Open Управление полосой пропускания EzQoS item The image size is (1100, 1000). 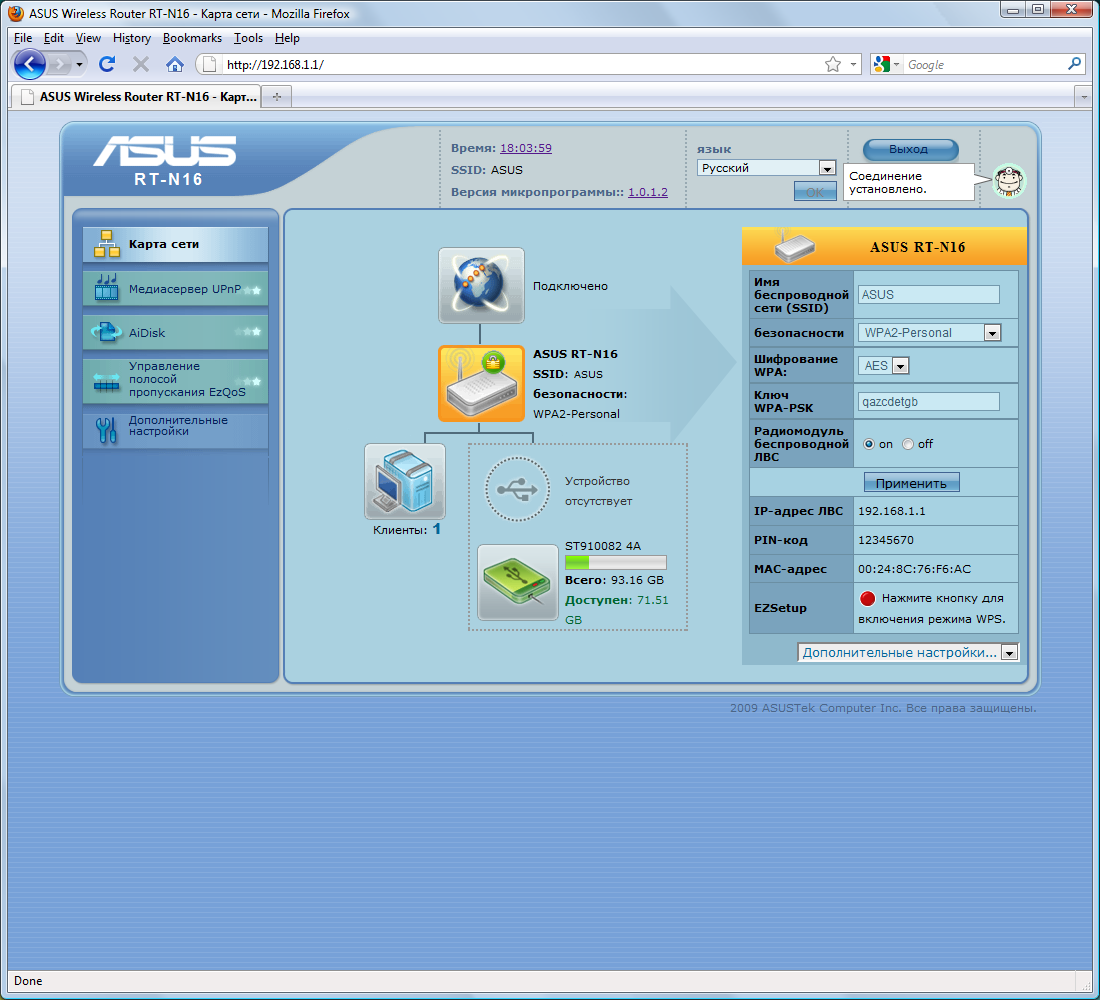[x=175, y=380]
